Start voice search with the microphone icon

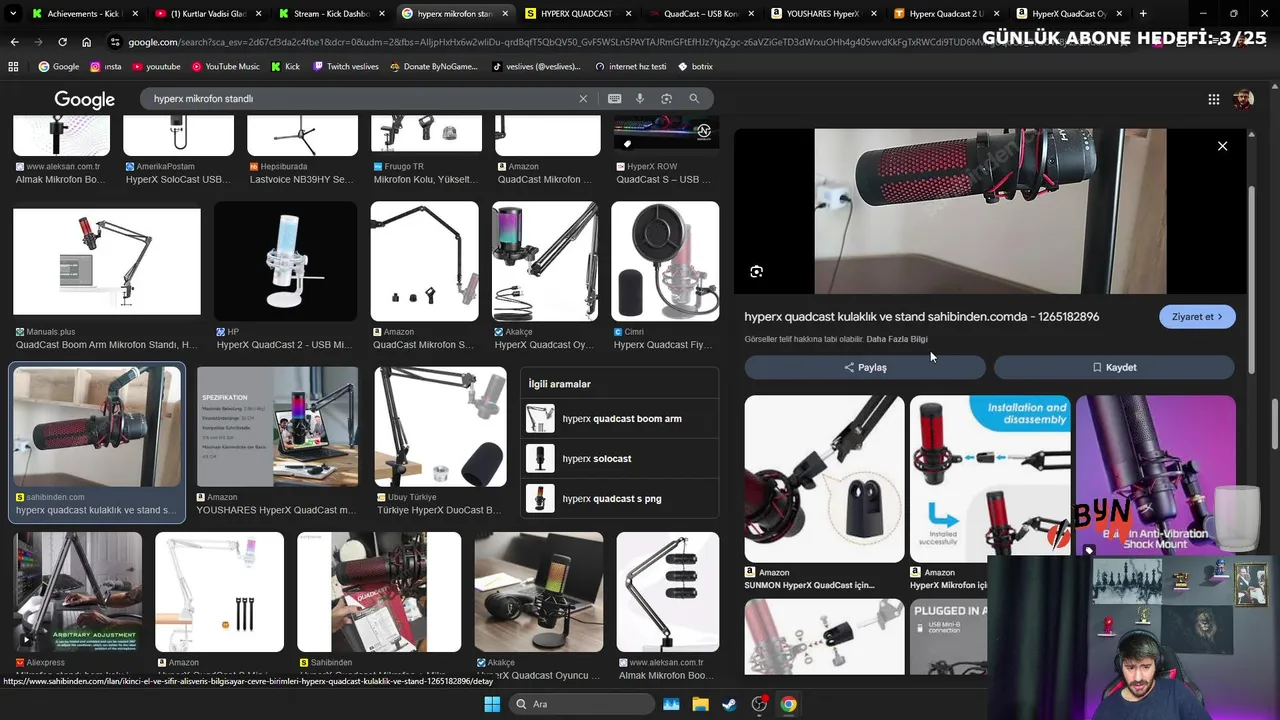point(640,99)
